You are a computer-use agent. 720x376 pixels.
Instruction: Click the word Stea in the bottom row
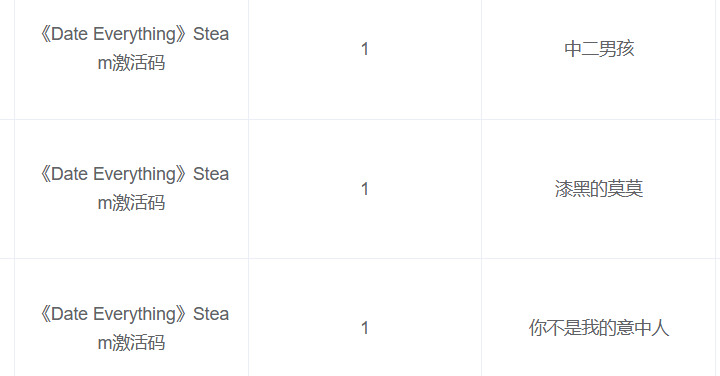211,314
